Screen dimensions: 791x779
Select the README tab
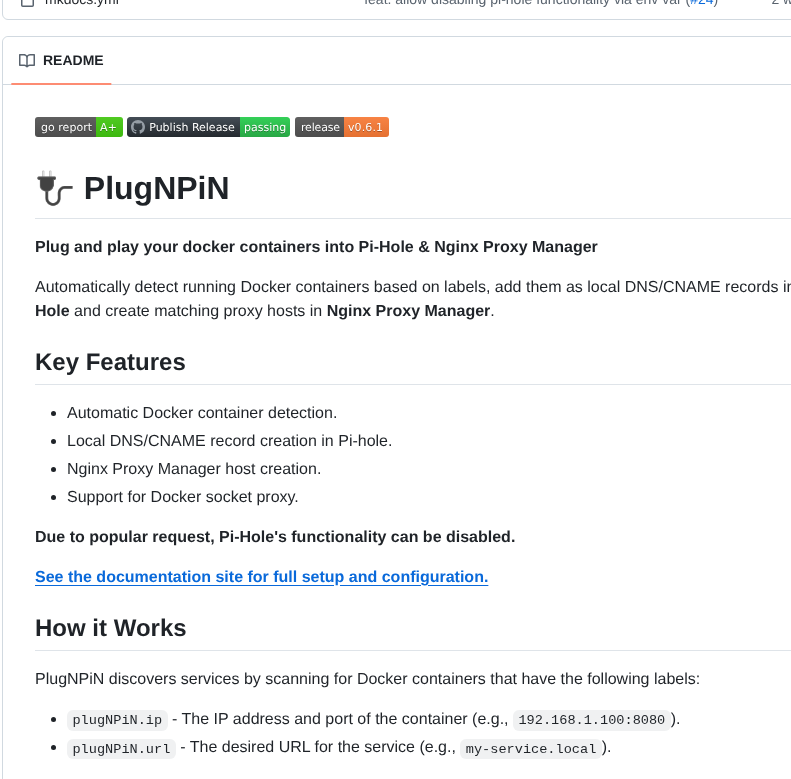click(62, 61)
